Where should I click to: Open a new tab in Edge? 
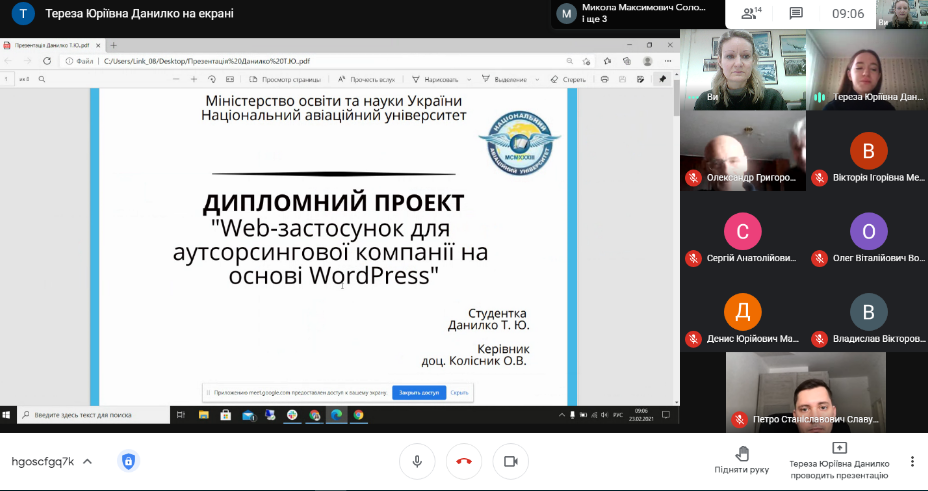(x=114, y=45)
